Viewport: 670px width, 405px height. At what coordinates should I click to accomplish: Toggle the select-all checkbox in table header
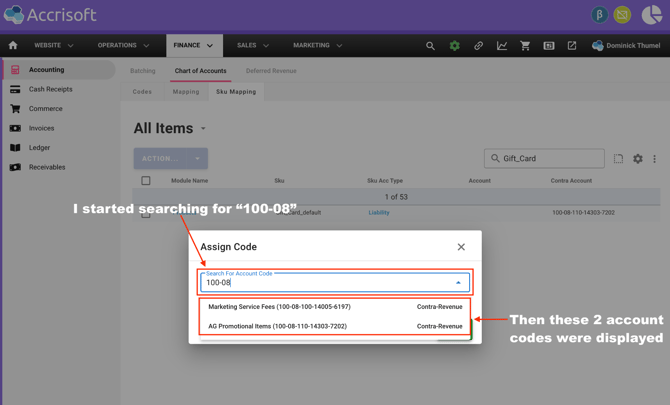146,181
